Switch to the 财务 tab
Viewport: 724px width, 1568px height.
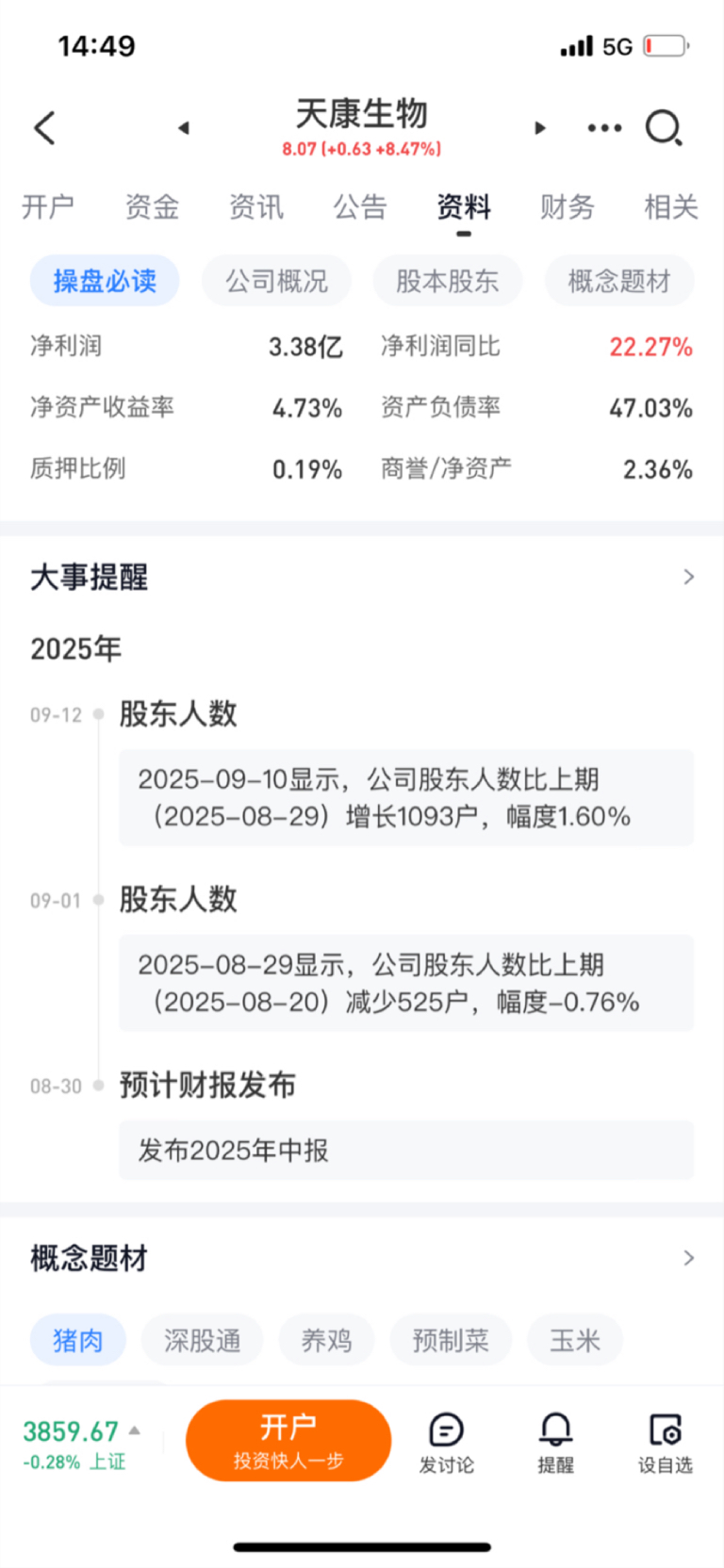point(567,206)
